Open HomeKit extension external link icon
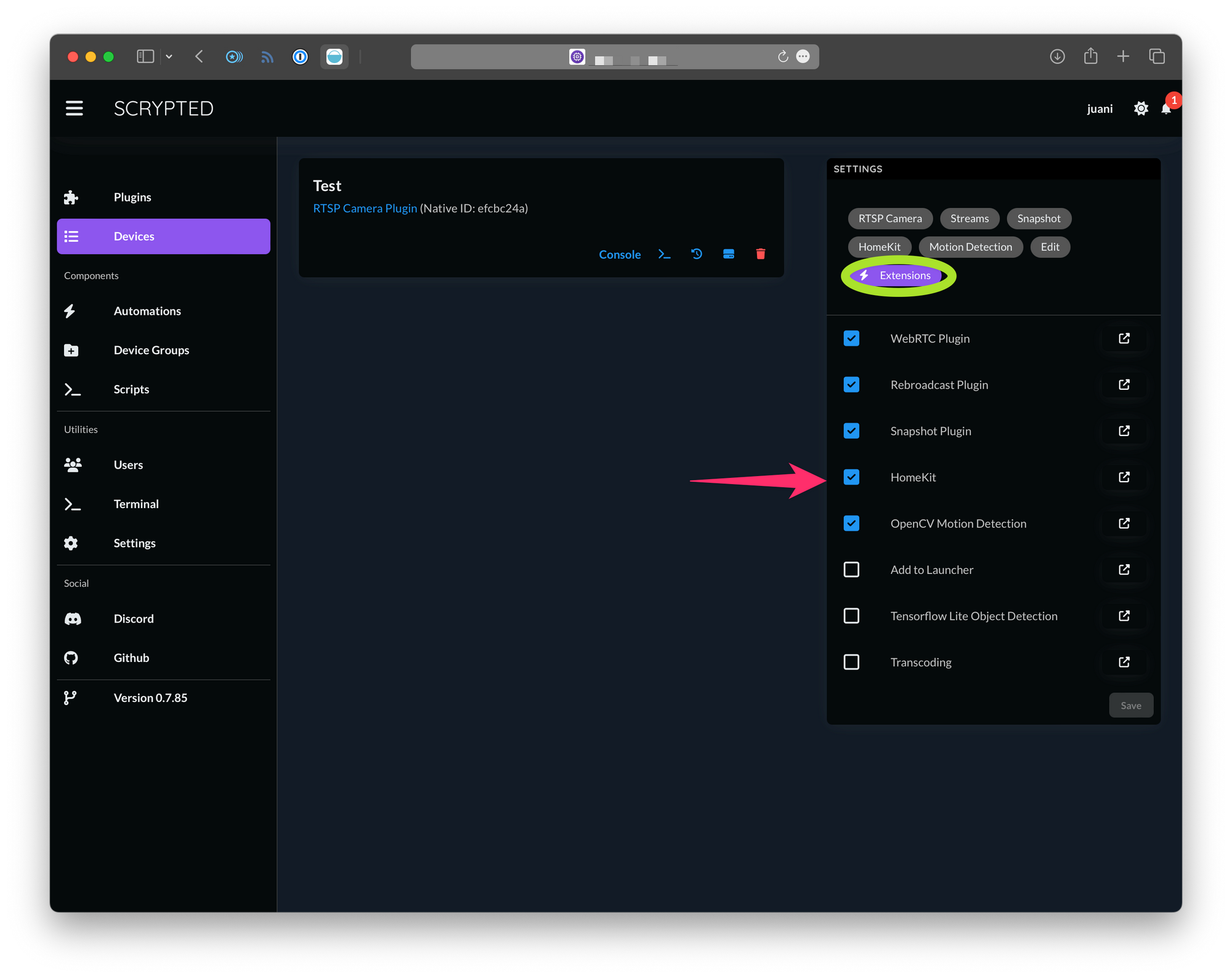The image size is (1232, 978). coord(1124,477)
